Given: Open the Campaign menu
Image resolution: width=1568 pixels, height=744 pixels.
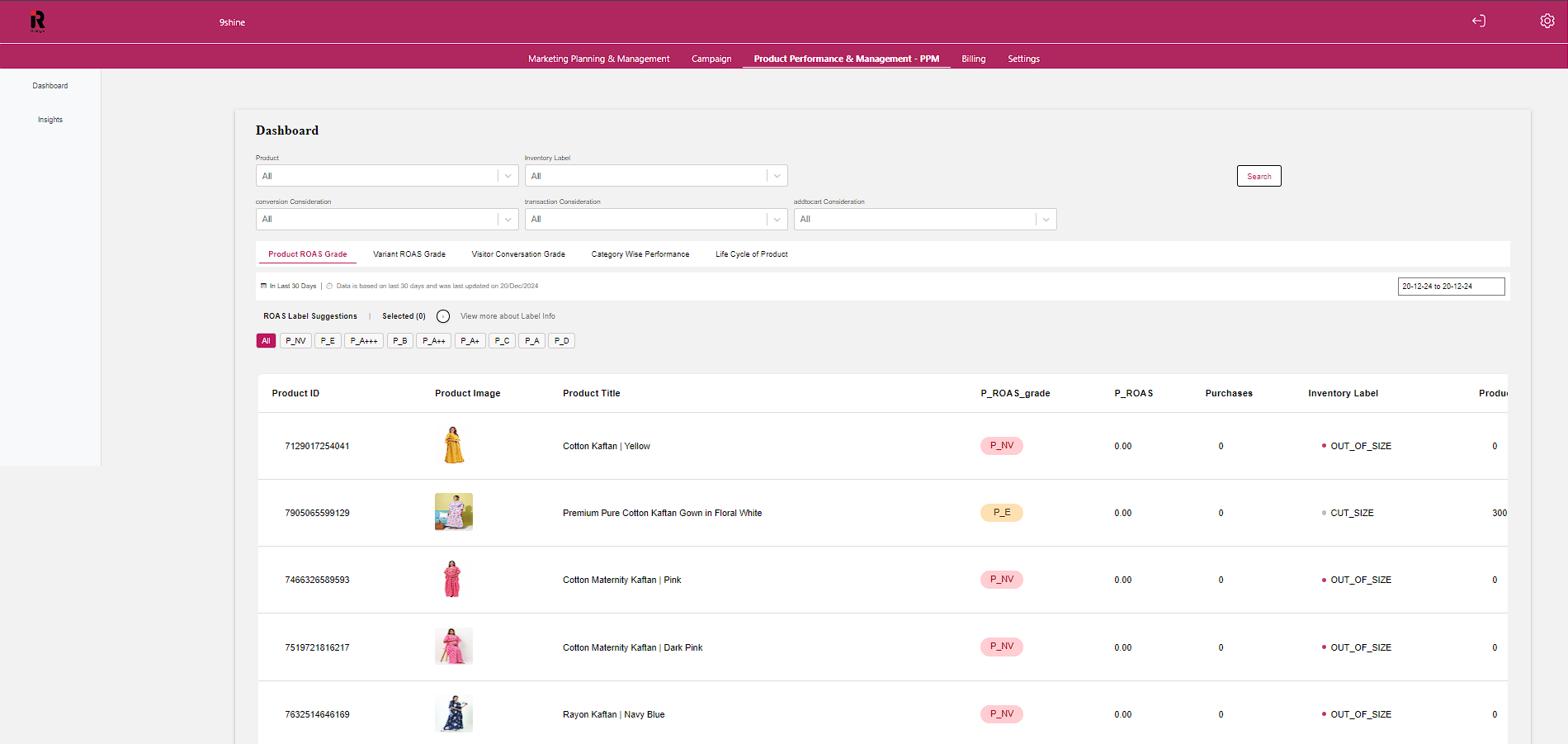Looking at the screenshot, I should pos(711,59).
